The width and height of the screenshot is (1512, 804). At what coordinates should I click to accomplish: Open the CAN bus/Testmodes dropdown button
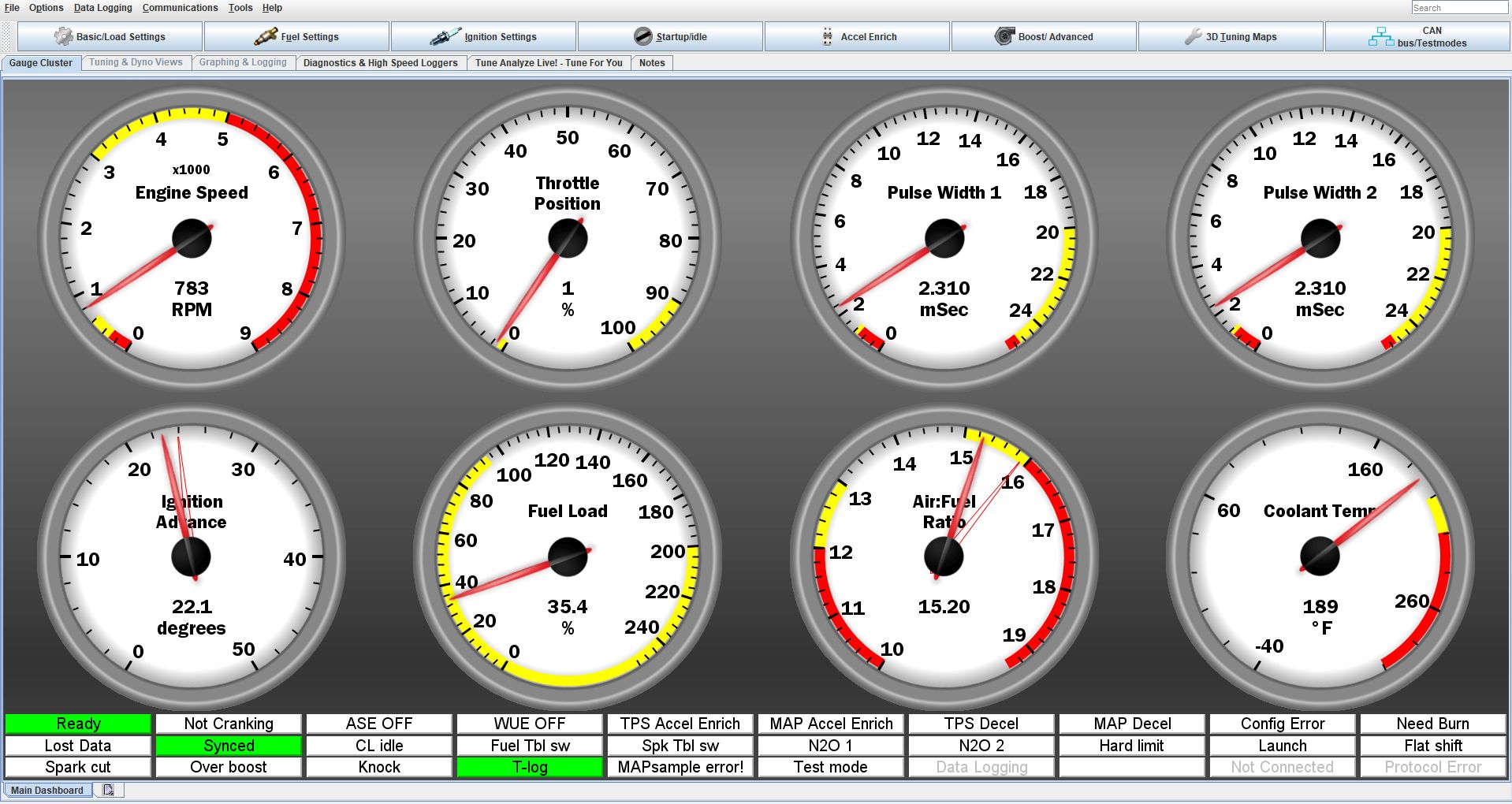coord(1417,36)
